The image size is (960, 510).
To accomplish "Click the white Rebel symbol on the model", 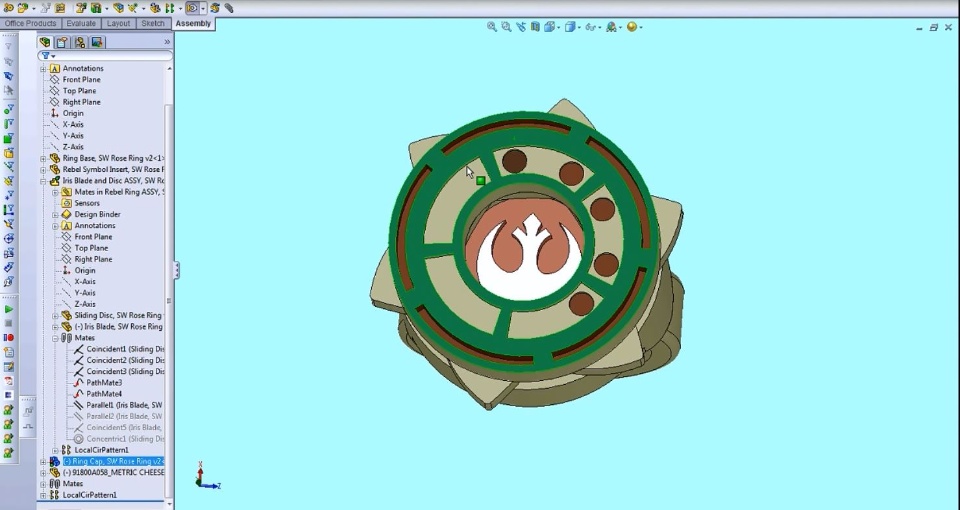I will tap(530, 260).
